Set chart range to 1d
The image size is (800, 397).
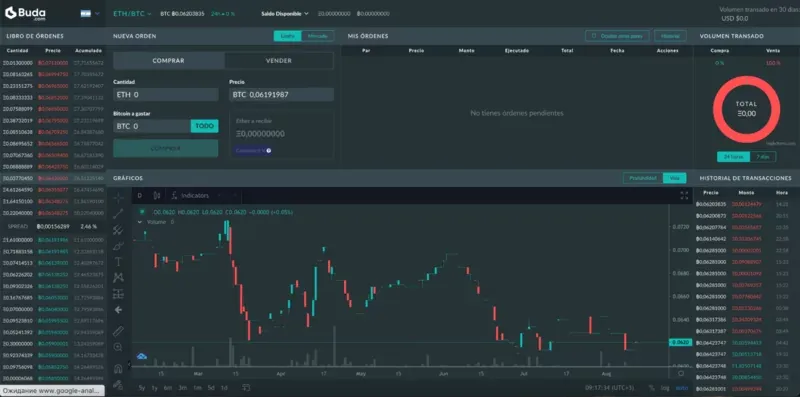tap(224, 388)
